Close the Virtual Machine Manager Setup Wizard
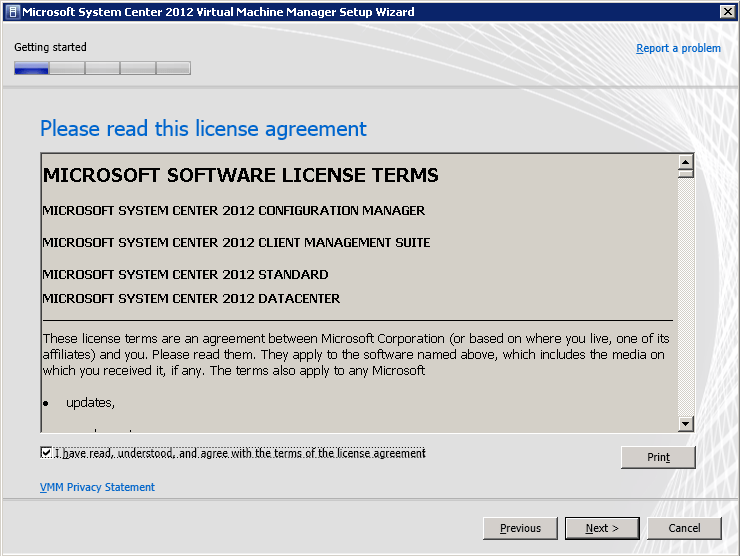This screenshot has height=556, width=740. tap(727, 12)
